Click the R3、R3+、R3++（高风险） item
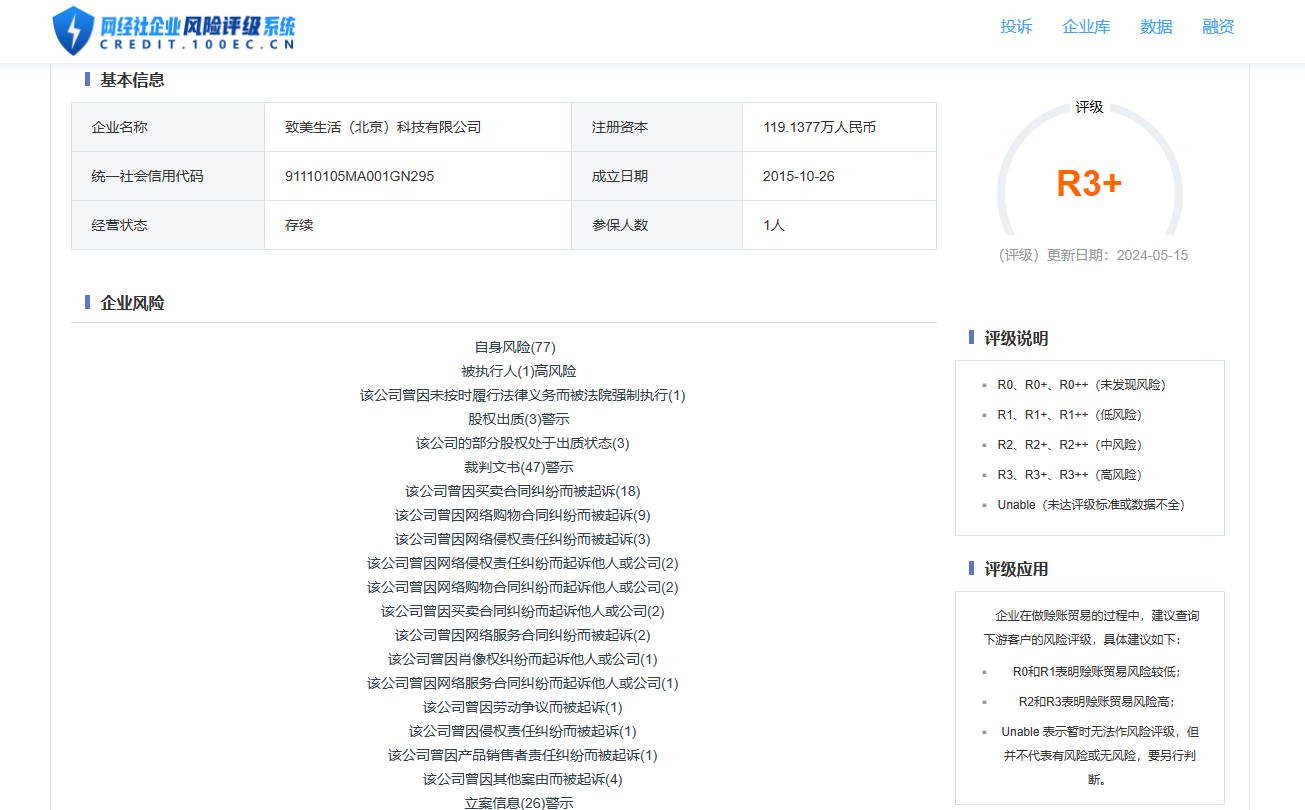The width and height of the screenshot is (1305, 810). tap(1071, 474)
